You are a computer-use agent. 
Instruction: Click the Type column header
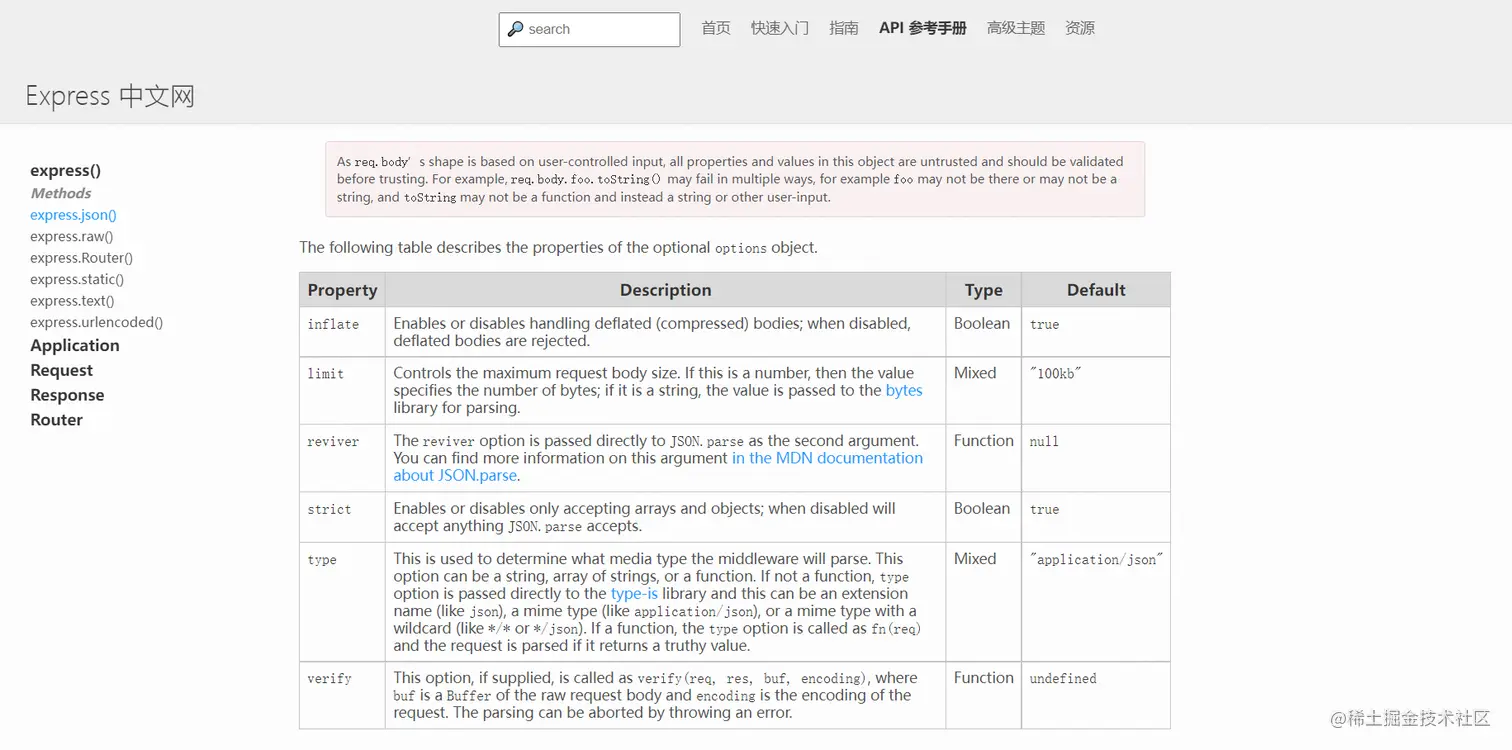[983, 290]
